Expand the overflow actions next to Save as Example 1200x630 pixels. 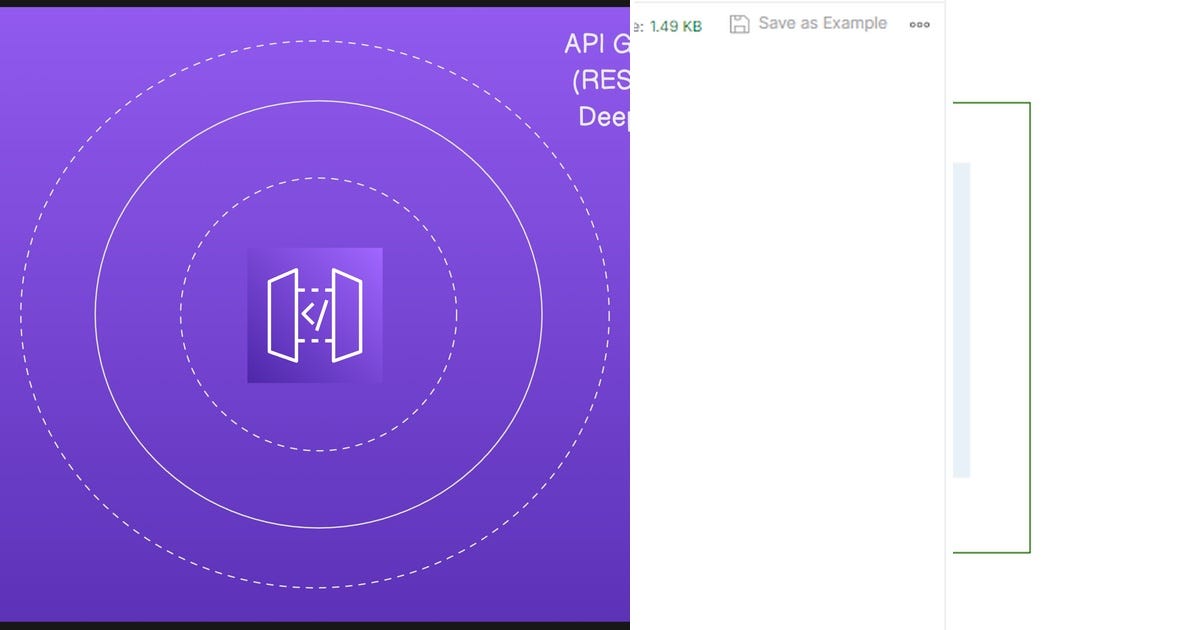(919, 24)
